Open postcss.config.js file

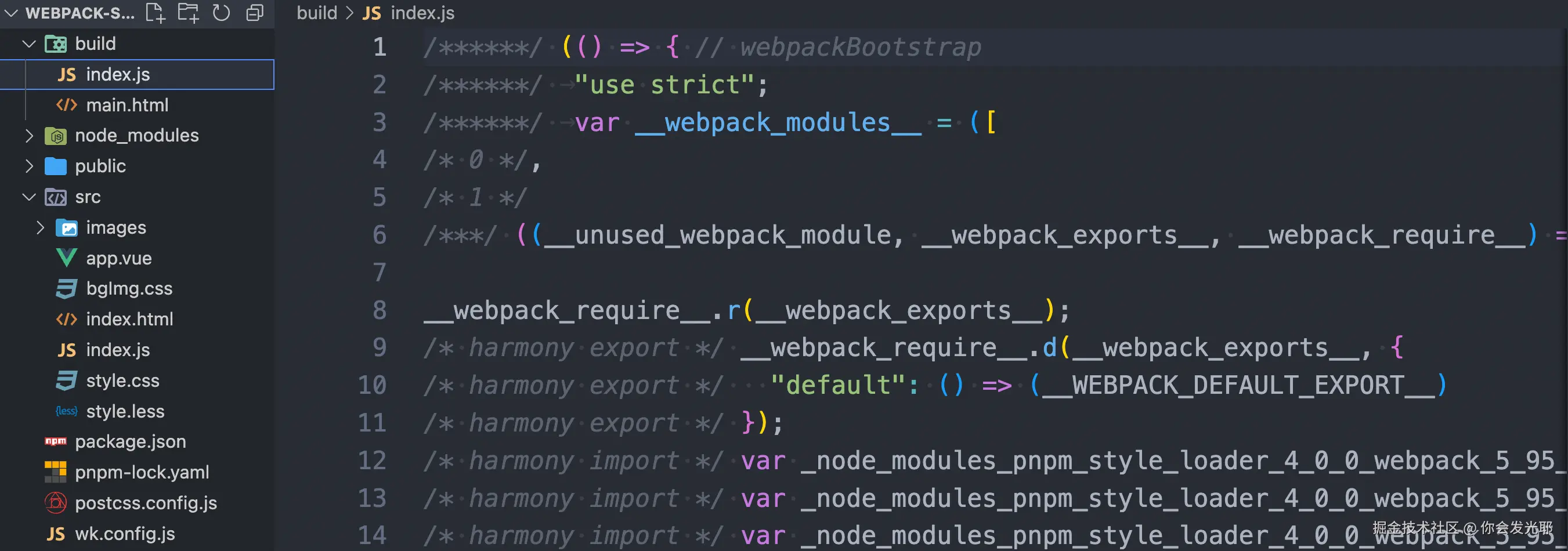146,503
